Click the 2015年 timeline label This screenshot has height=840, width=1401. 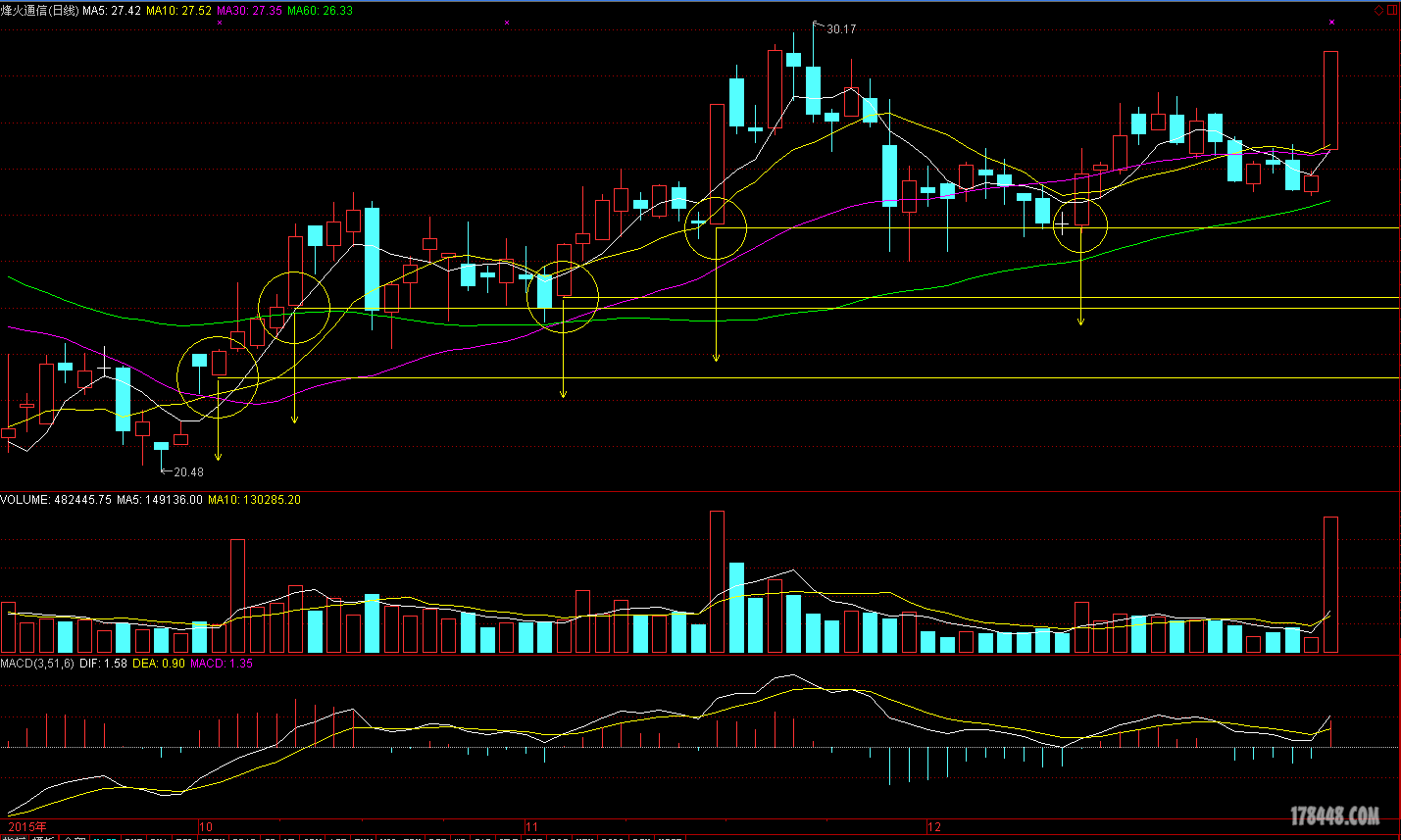(26, 827)
